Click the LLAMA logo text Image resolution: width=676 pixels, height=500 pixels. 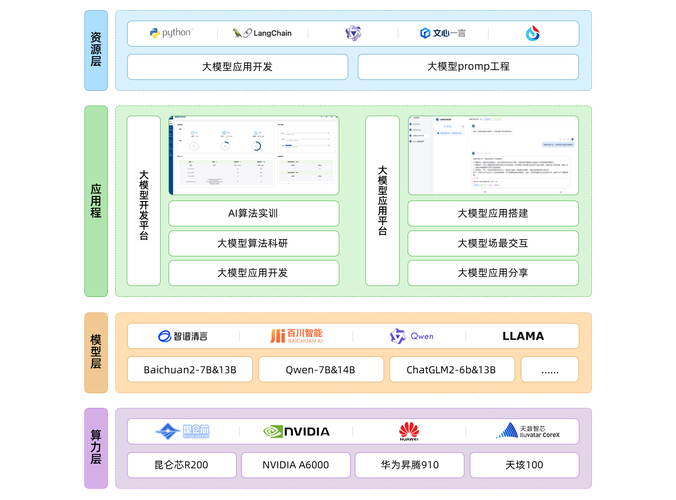click(x=523, y=336)
